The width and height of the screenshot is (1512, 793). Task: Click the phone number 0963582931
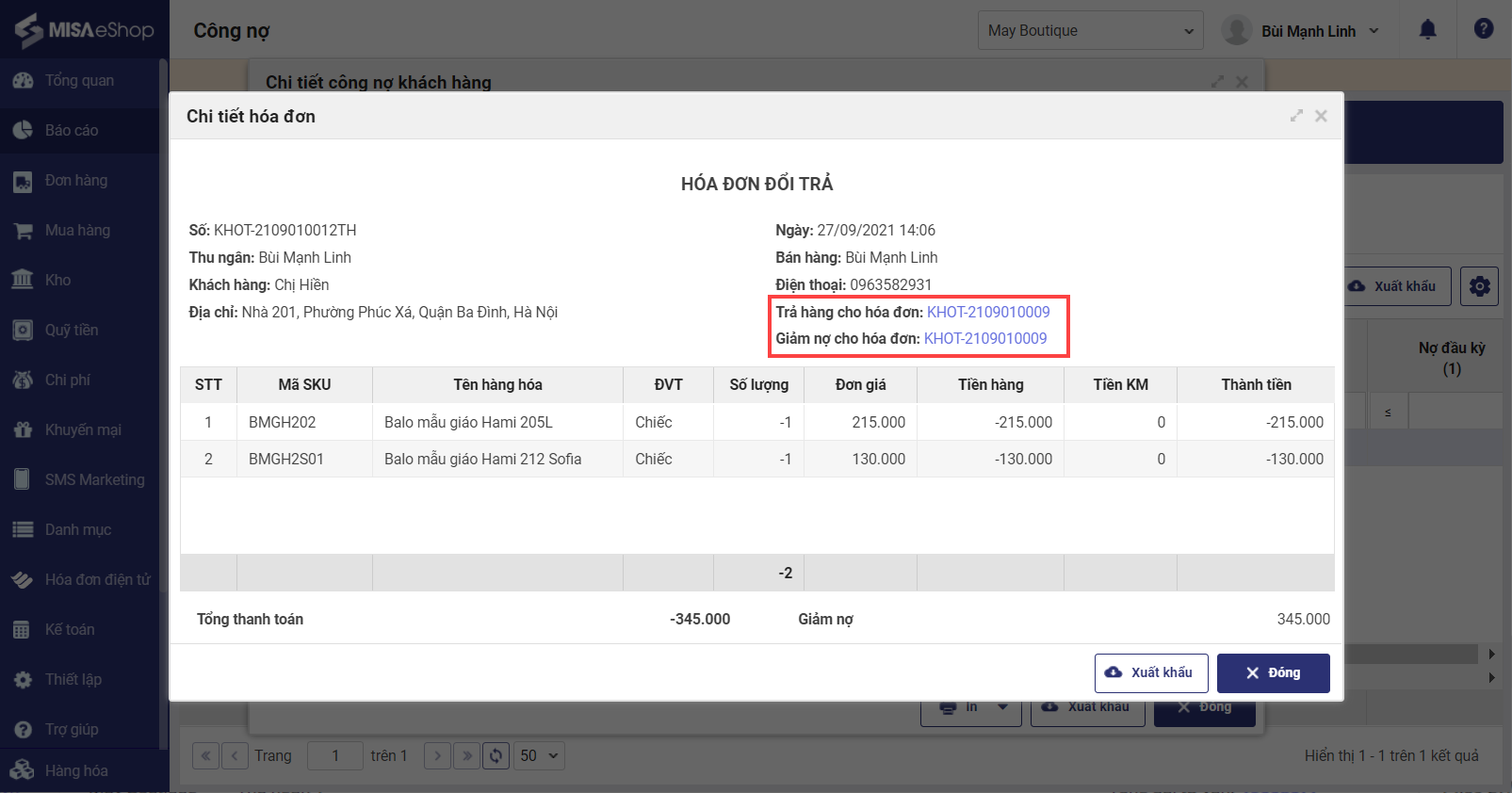click(x=890, y=284)
